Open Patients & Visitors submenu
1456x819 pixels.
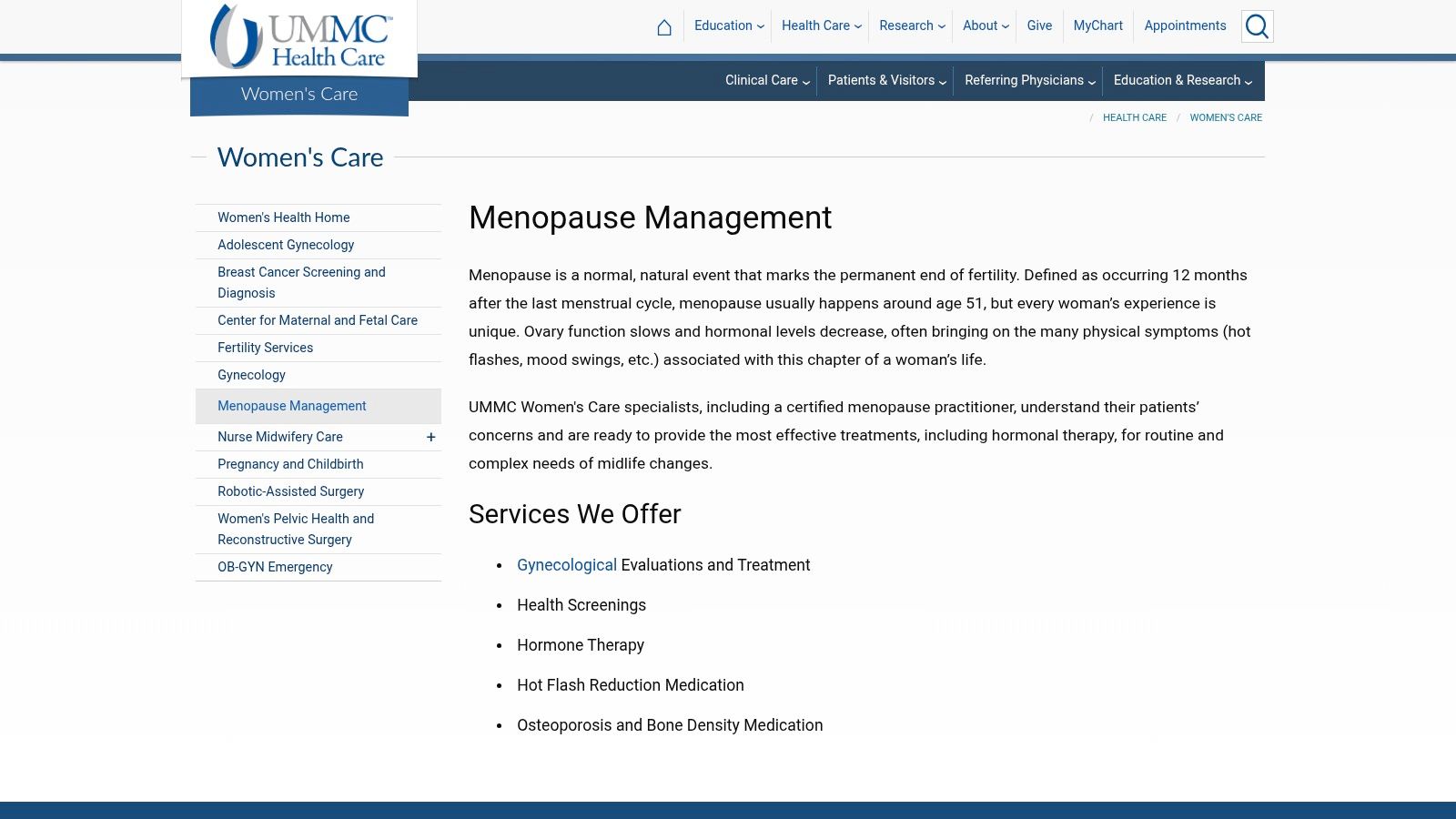[886, 80]
